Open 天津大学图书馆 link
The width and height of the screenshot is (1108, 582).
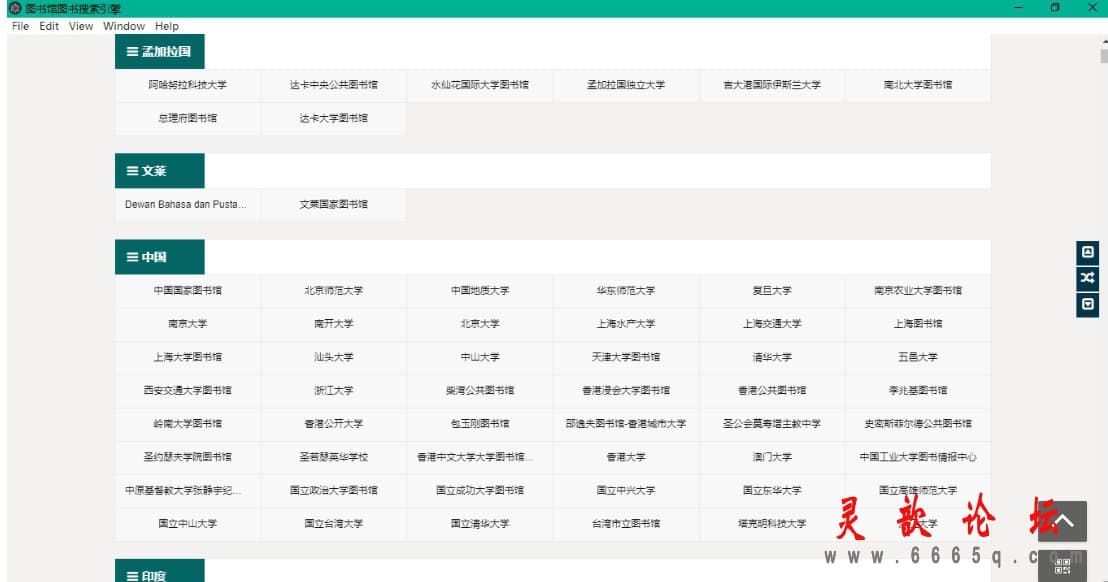[626, 357]
